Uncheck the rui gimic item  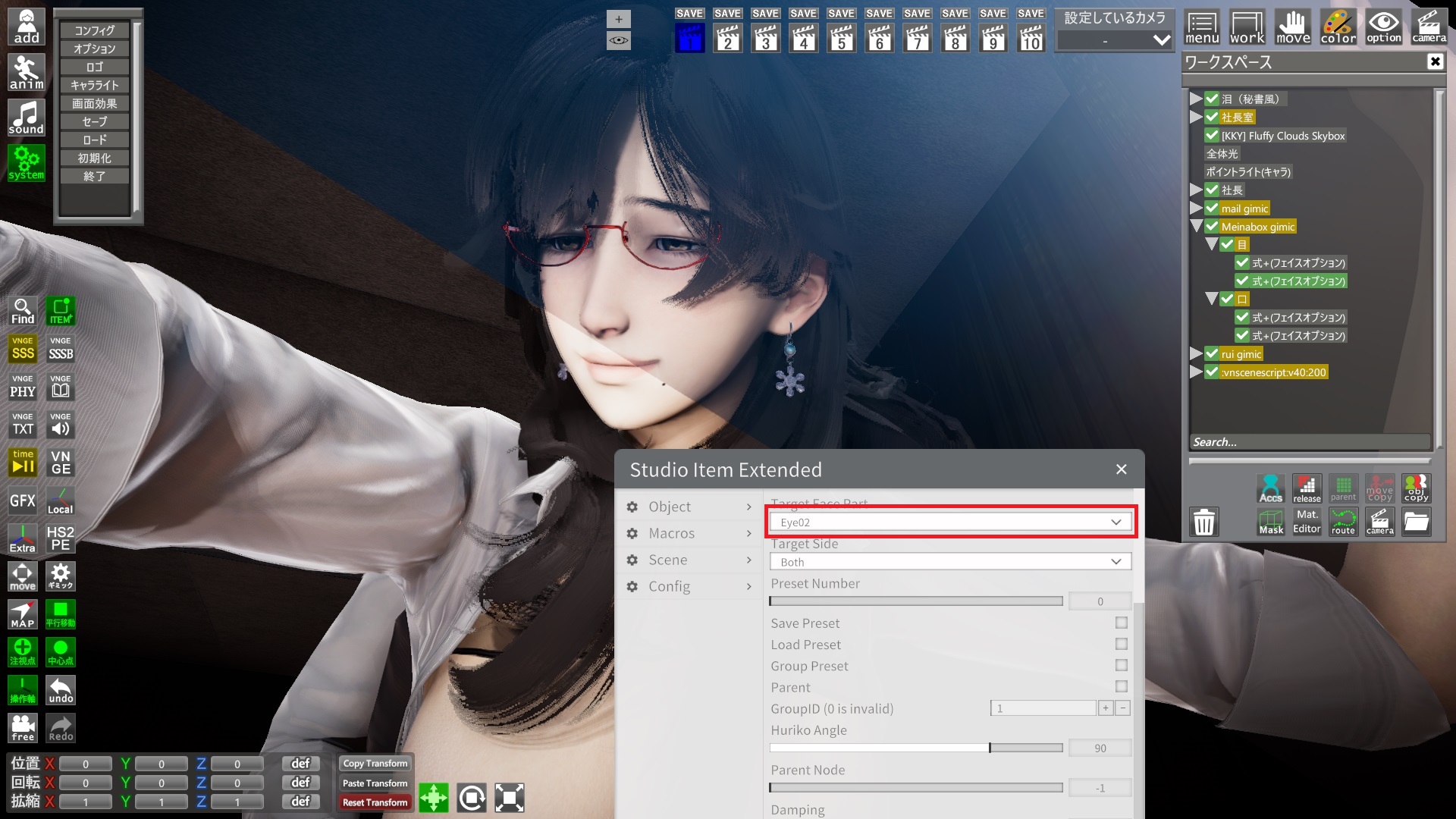1212,353
